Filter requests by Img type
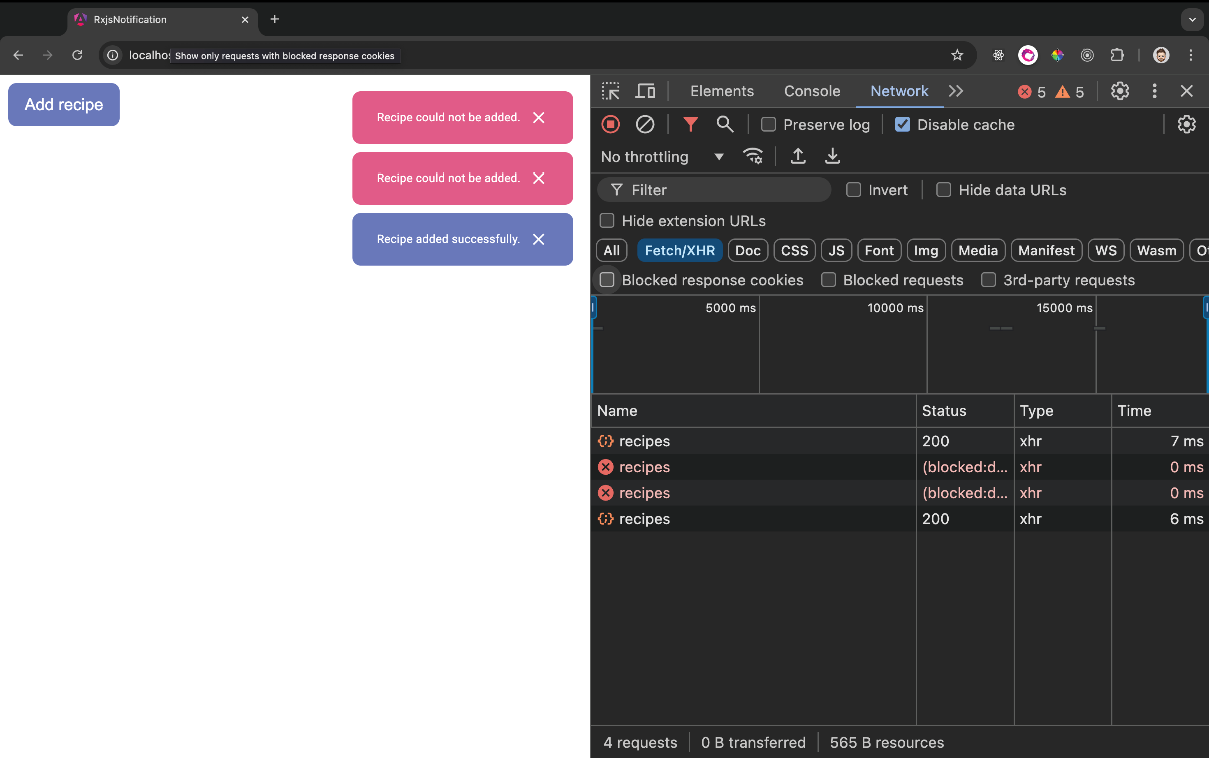Image resolution: width=1209 pixels, height=758 pixels. pyautogui.click(x=926, y=250)
